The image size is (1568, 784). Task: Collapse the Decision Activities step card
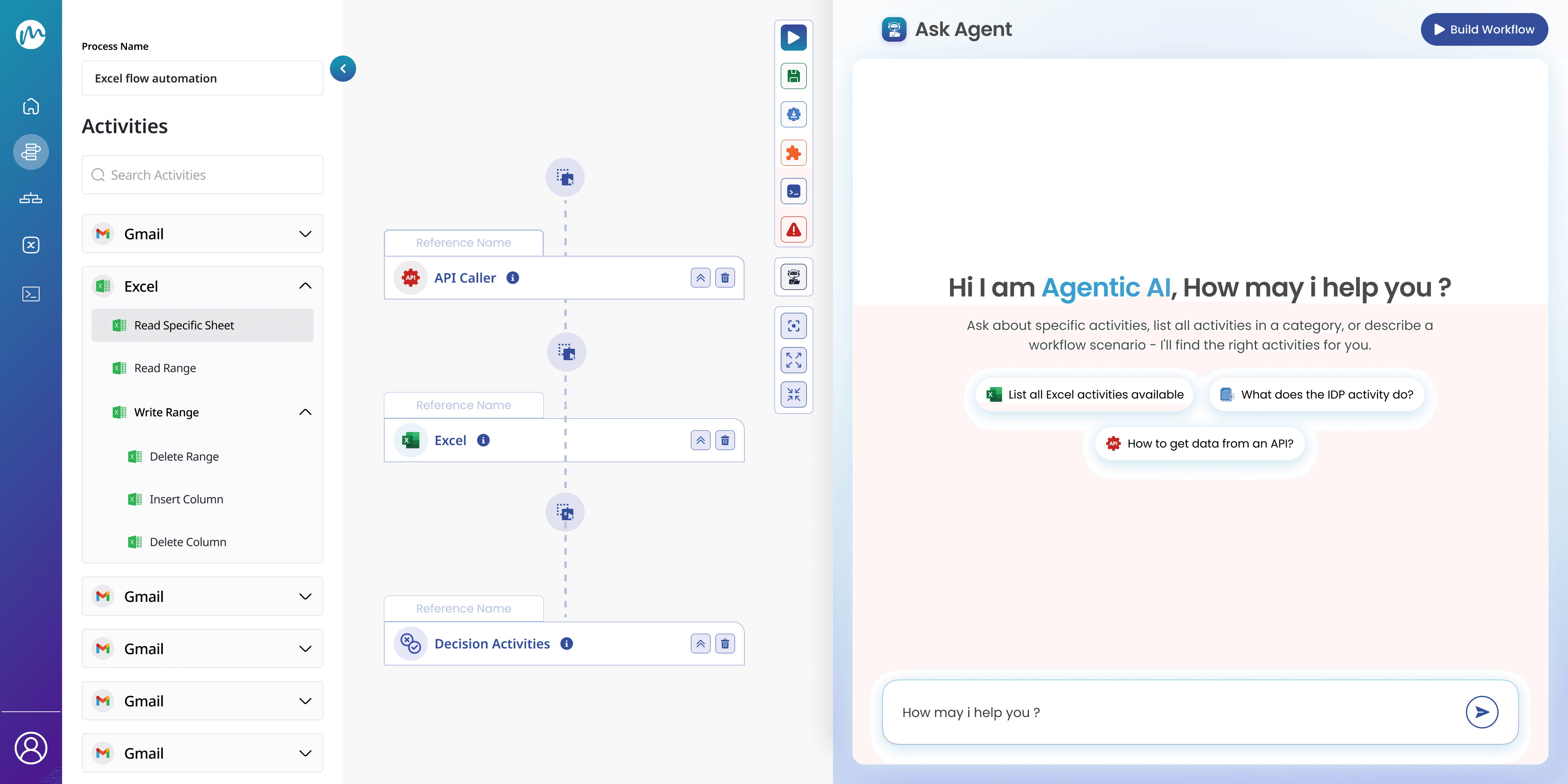click(x=701, y=644)
